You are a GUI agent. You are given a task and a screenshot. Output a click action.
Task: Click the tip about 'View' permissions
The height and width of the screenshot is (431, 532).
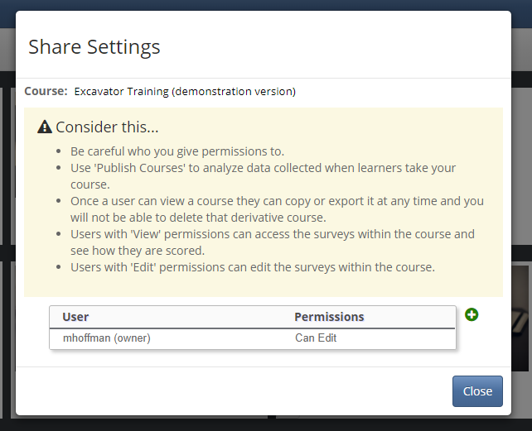(x=272, y=242)
